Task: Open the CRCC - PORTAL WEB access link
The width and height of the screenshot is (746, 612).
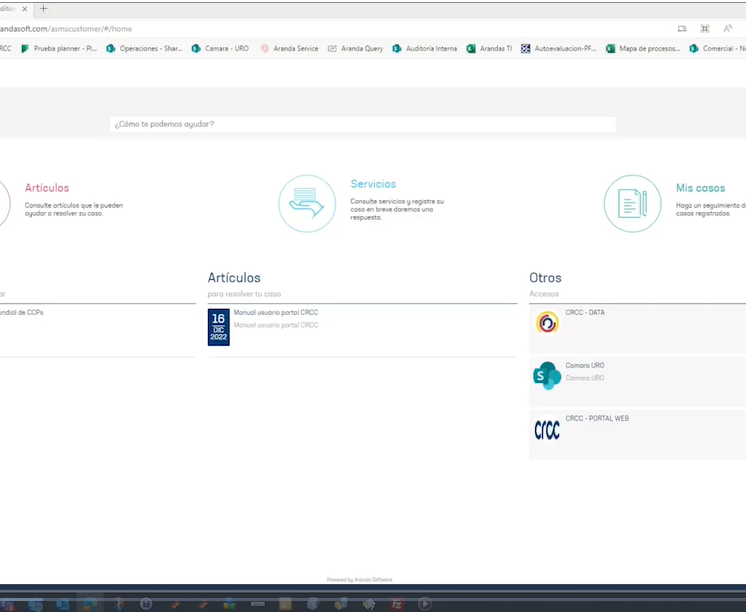Action: [x=597, y=418]
